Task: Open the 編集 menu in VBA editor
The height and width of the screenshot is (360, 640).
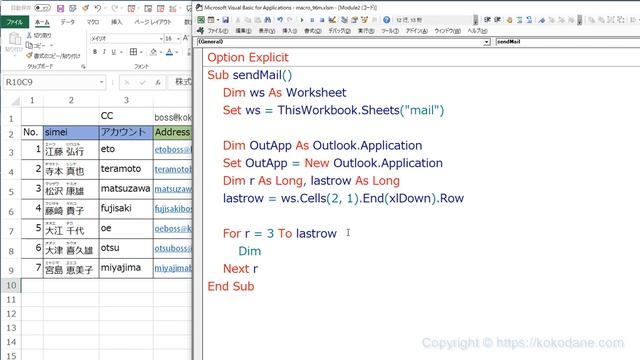Action: (x=243, y=31)
